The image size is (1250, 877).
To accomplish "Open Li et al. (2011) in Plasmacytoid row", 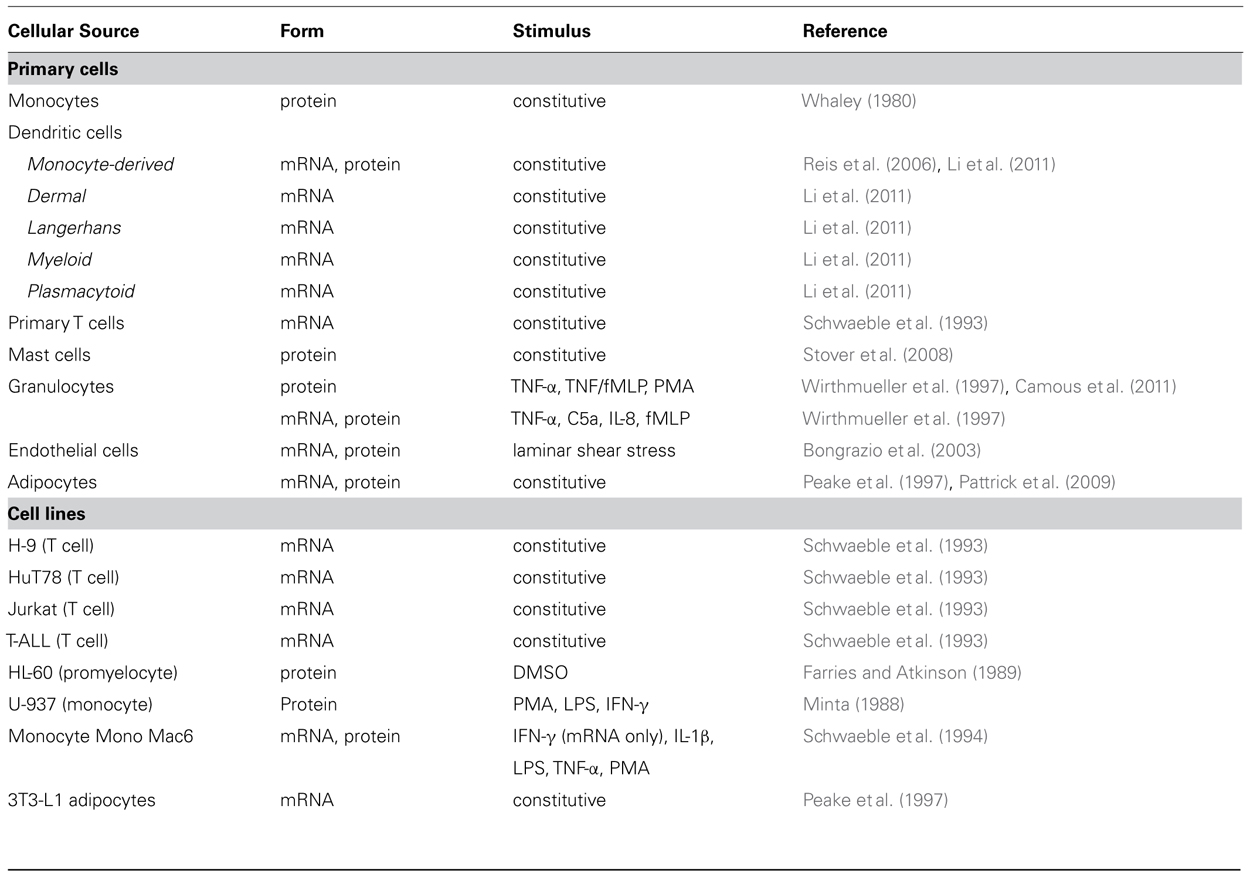I will pos(856,292).
